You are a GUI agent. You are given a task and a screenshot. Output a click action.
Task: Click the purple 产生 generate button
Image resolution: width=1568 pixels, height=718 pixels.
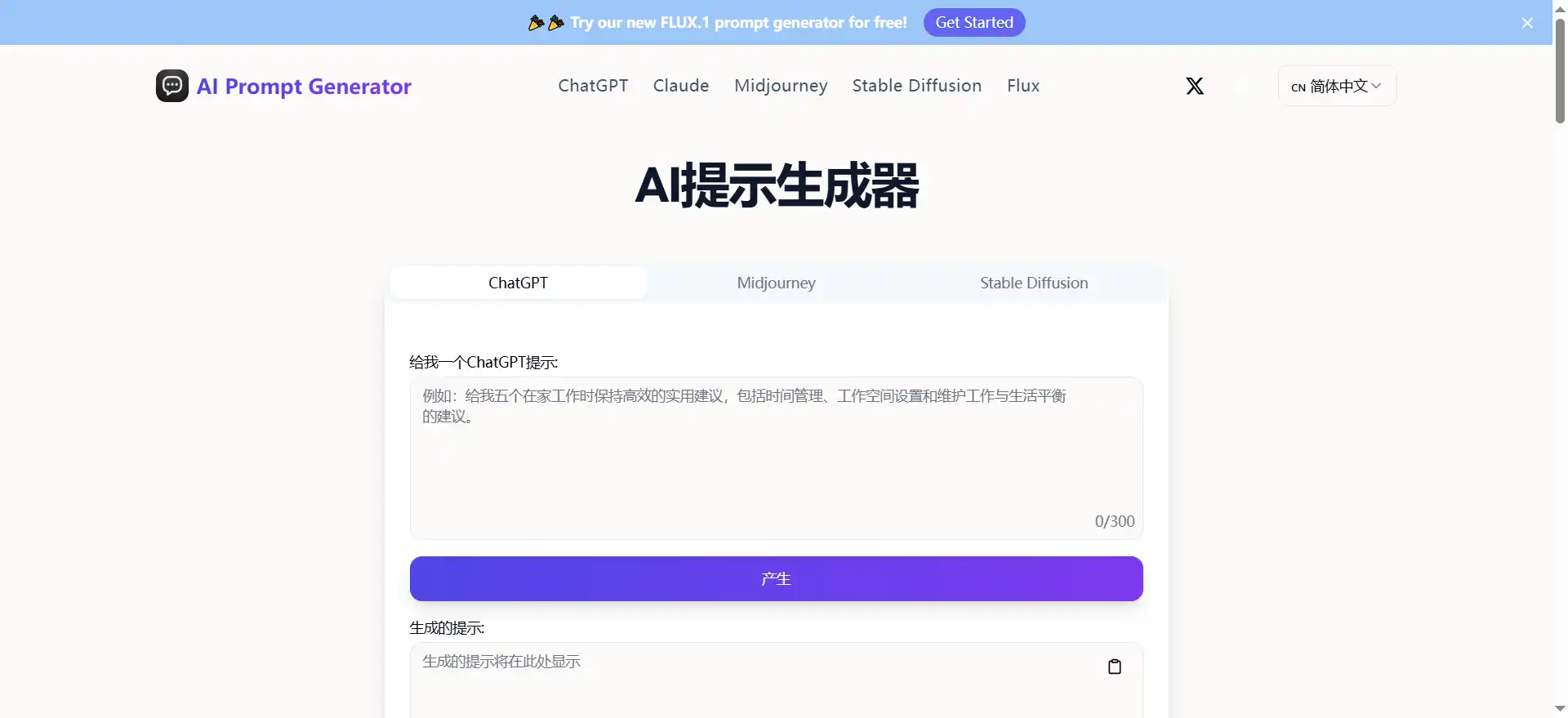[x=777, y=579]
